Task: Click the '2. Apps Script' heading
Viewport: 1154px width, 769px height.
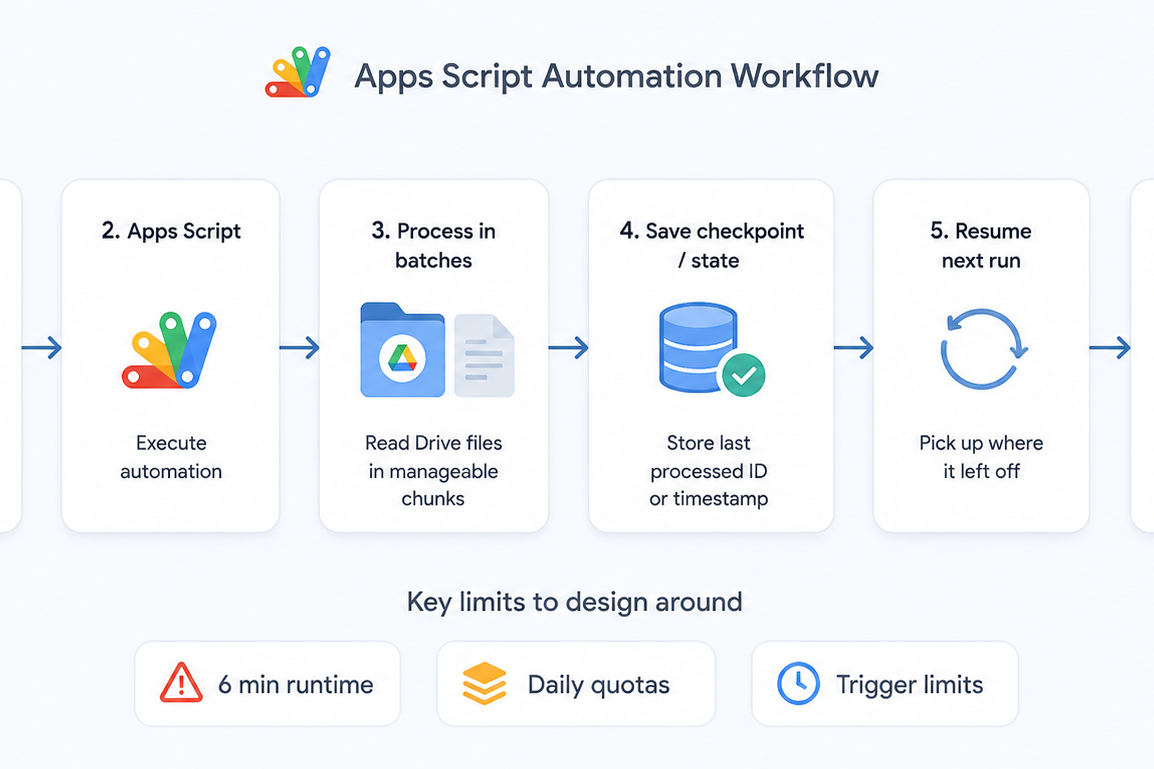Action: click(x=171, y=231)
